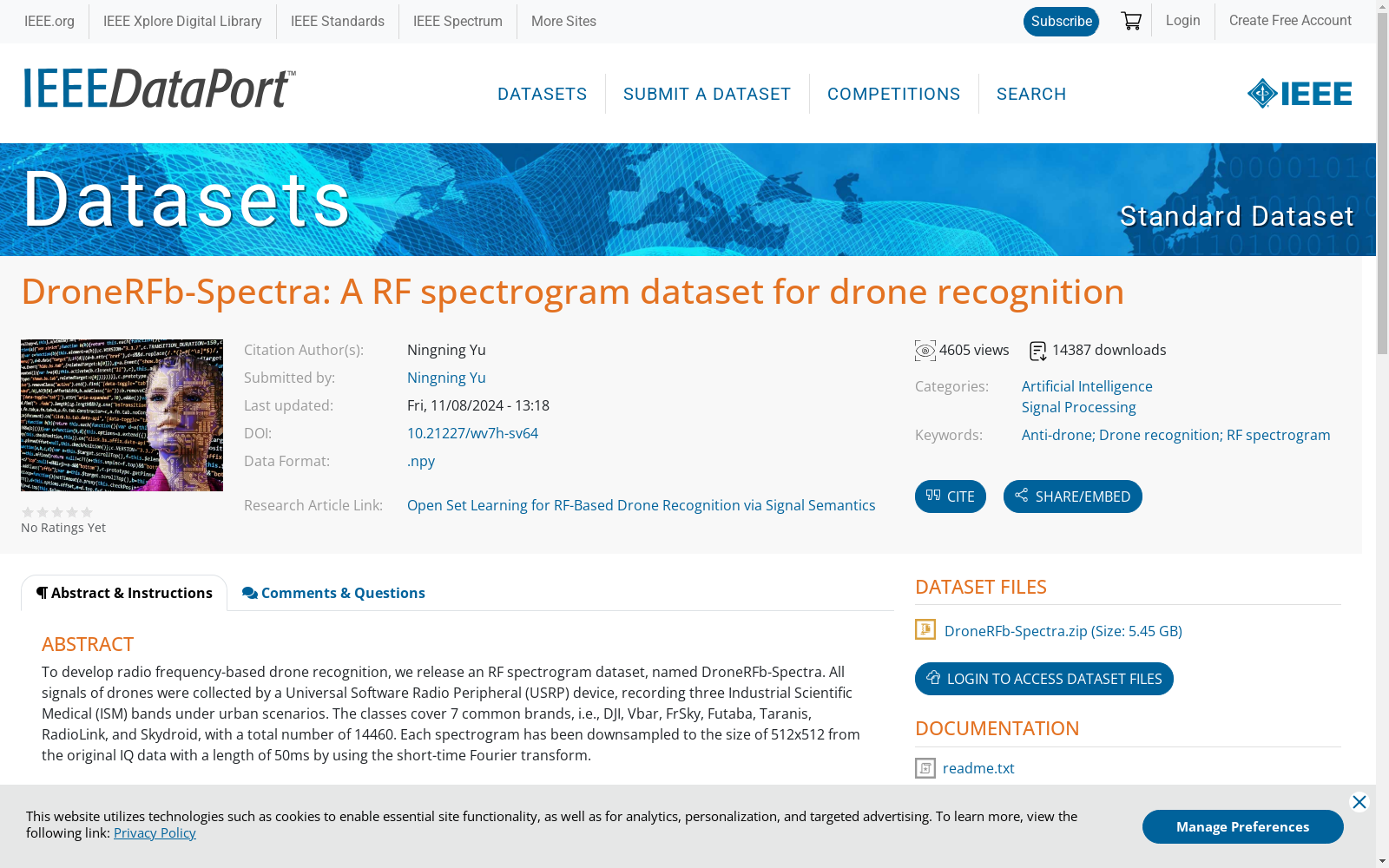Viewport: 1389px width, 868px height.
Task: Click the scrollbar up arrow
Action: tap(1382, 7)
